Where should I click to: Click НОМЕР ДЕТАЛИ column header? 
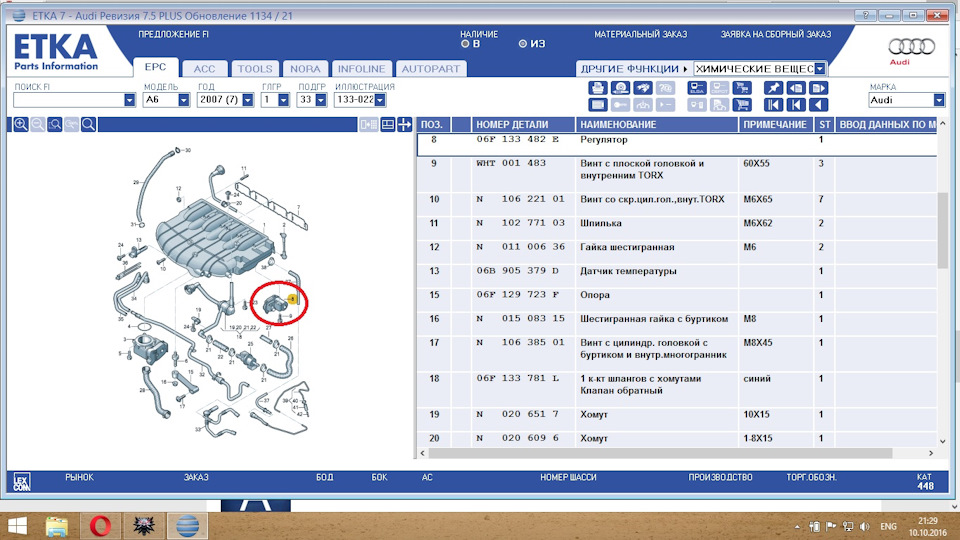pyautogui.click(x=523, y=124)
